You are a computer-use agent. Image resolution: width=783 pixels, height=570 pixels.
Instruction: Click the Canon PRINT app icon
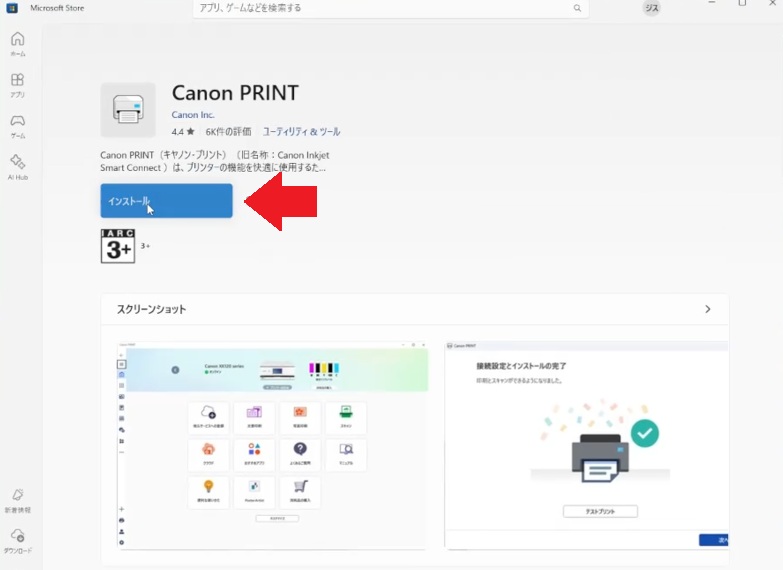(x=128, y=110)
